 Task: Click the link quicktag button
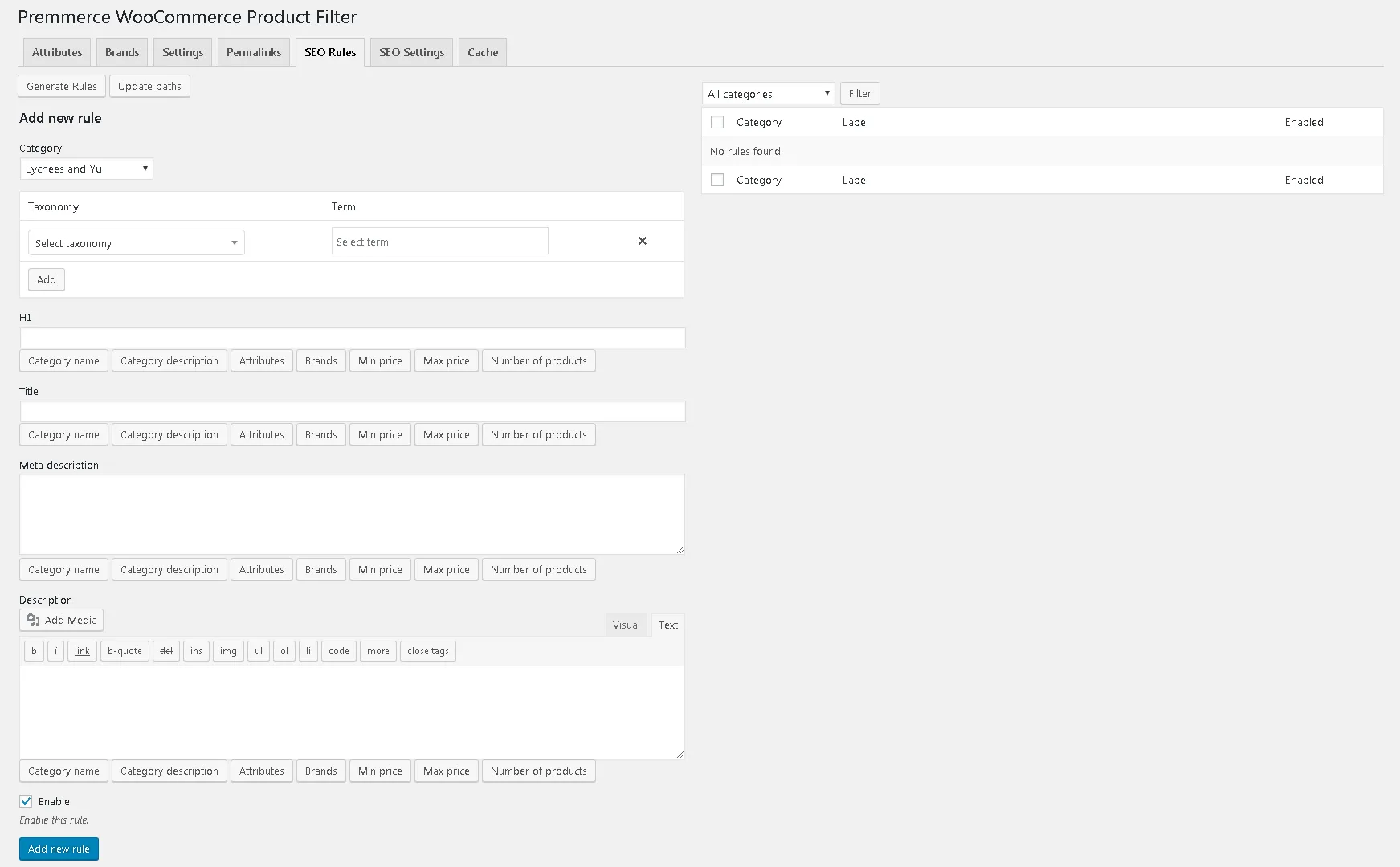(82, 651)
